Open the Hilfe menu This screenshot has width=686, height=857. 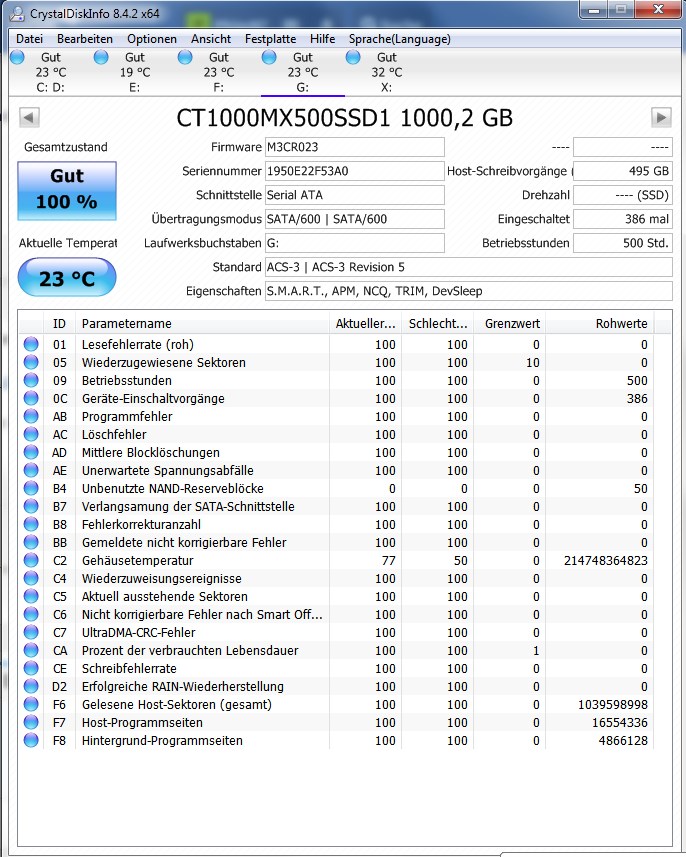(x=323, y=39)
